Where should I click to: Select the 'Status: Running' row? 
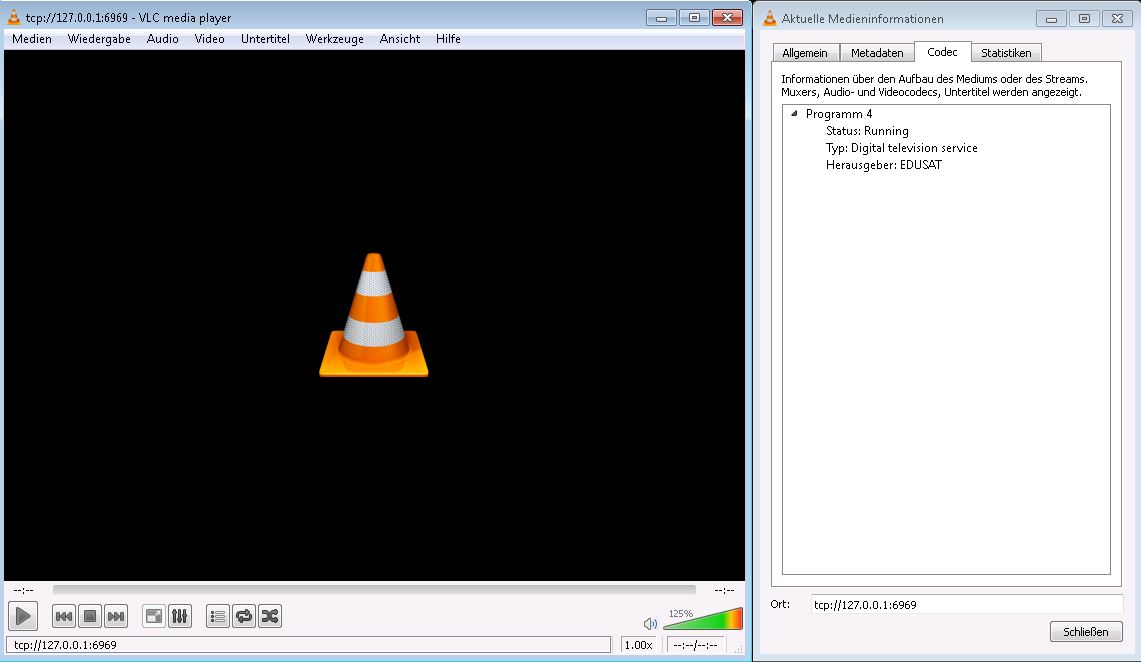(x=867, y=131)
